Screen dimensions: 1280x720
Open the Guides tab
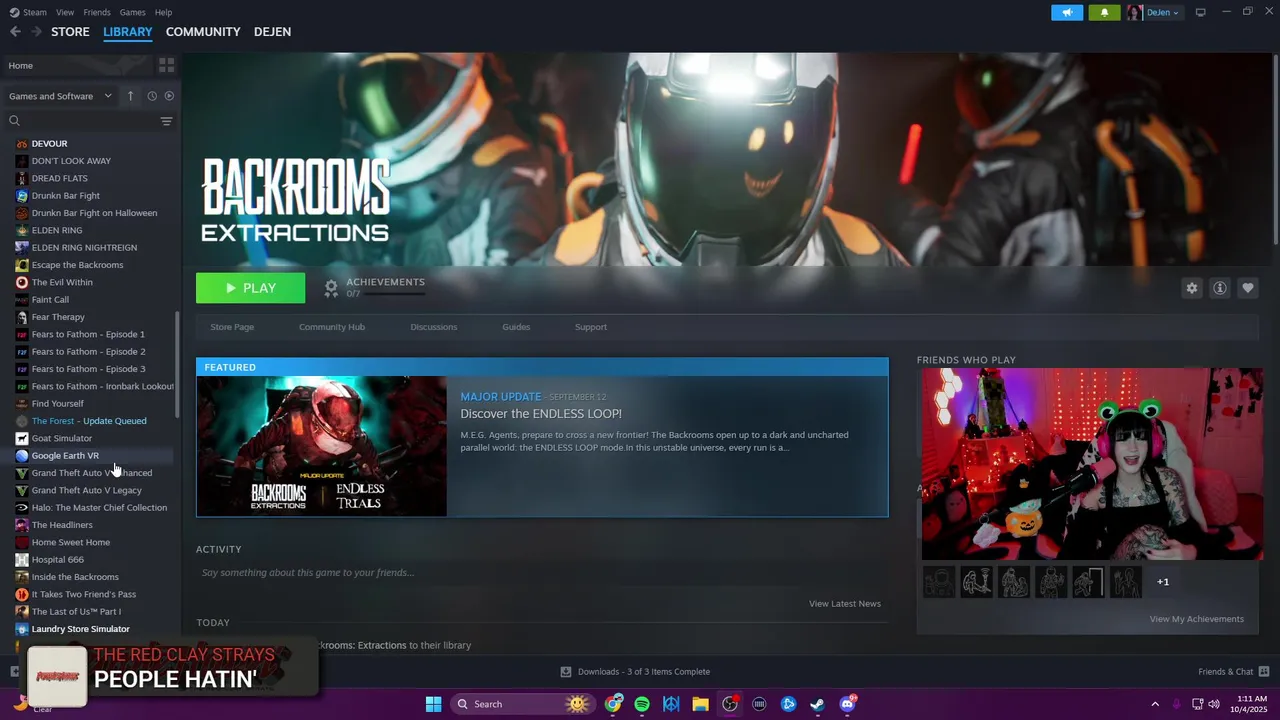[x=516, y=327]
